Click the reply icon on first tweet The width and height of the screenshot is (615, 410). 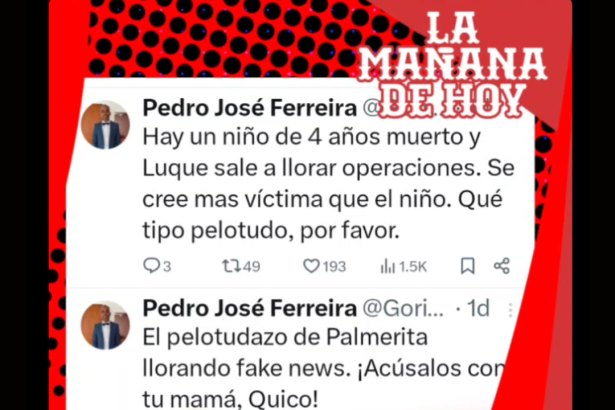click(x=151, y=266)
